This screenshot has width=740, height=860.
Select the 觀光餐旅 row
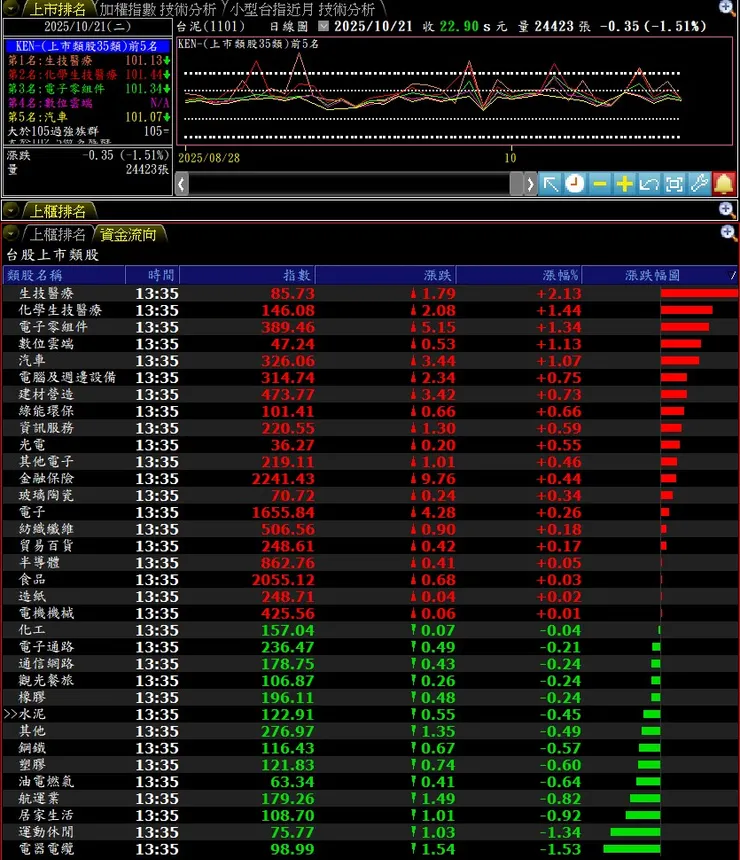pos(370,681)
